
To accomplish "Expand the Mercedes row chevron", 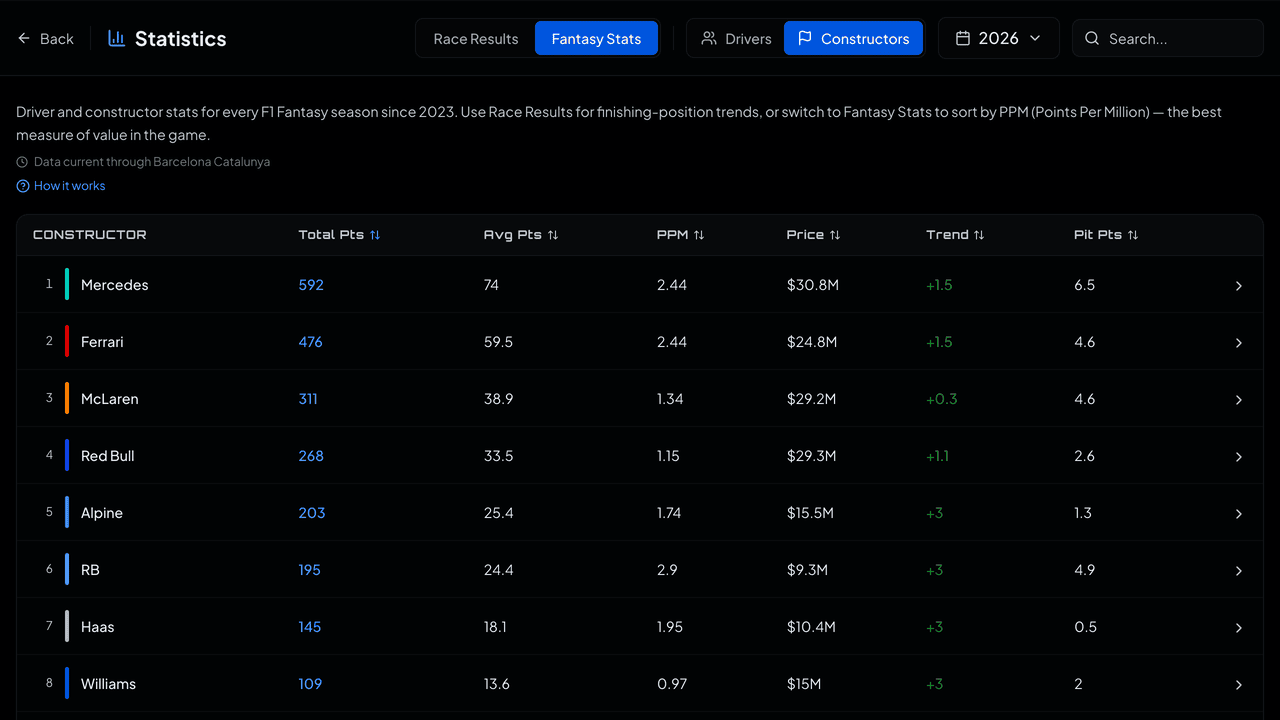I will point(1238,286).
